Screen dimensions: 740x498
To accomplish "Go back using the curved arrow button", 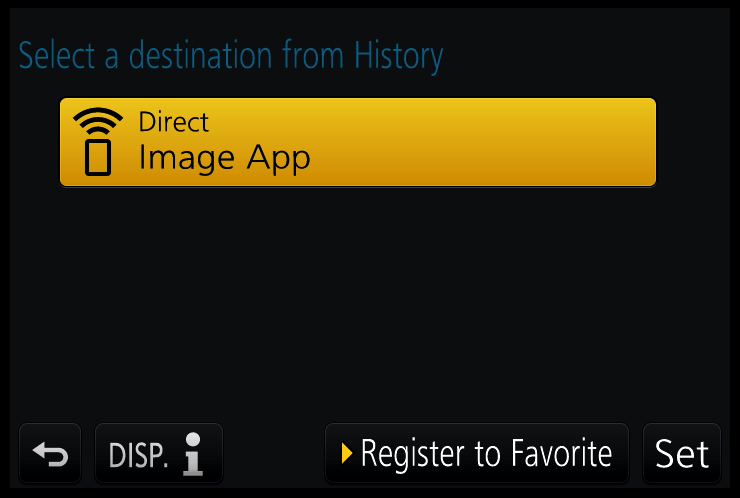I will [50, 453].
